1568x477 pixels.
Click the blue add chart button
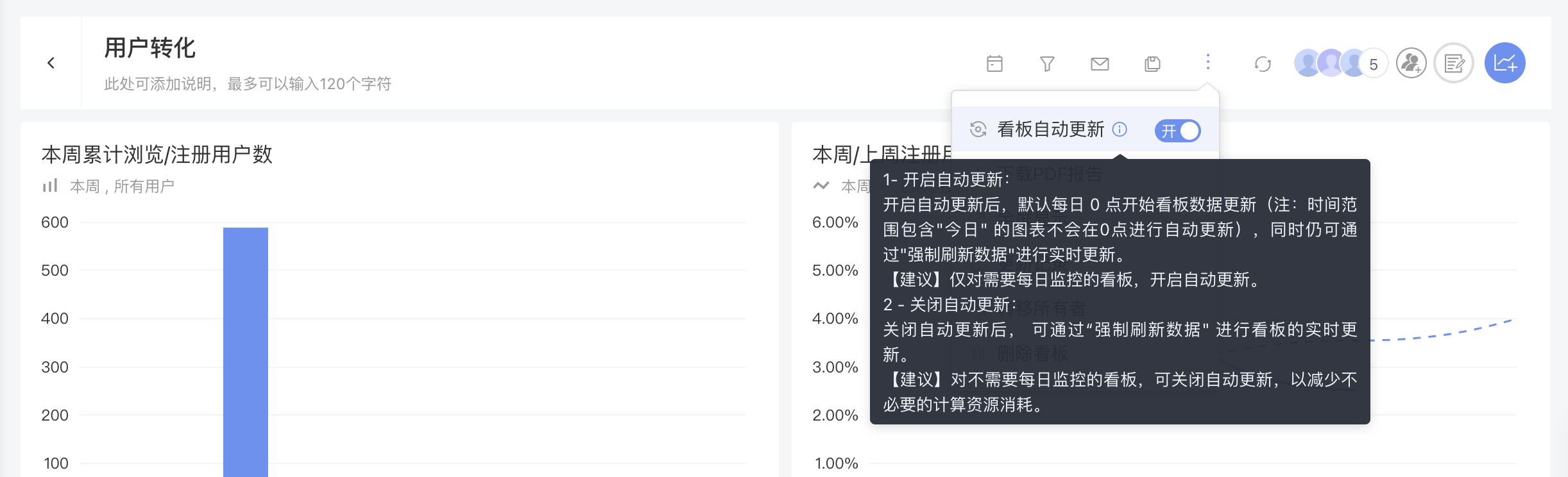click(1504, 63)
